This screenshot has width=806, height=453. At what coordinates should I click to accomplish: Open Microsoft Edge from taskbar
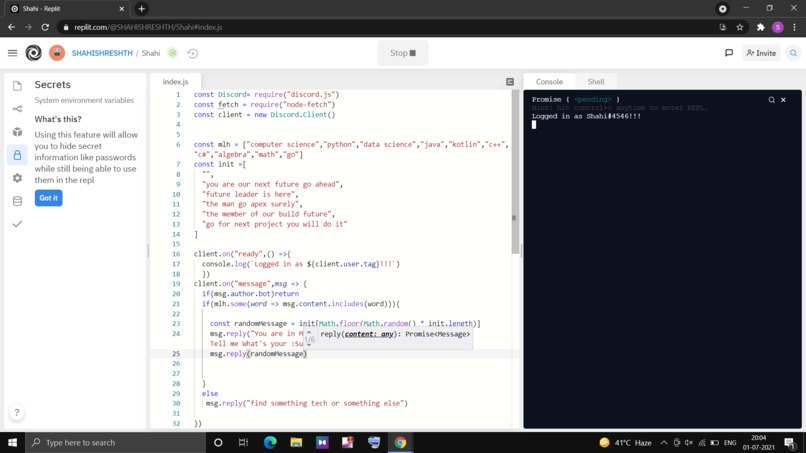pos(270,442)
